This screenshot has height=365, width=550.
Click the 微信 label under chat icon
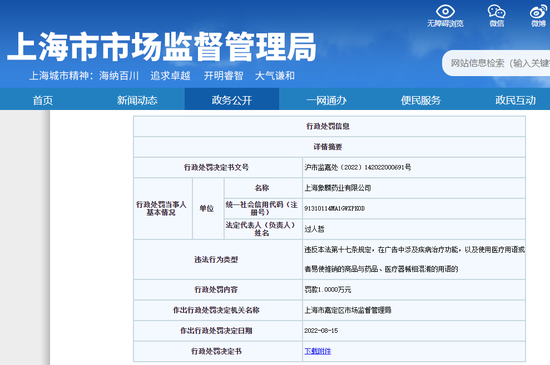coord(497,23)
